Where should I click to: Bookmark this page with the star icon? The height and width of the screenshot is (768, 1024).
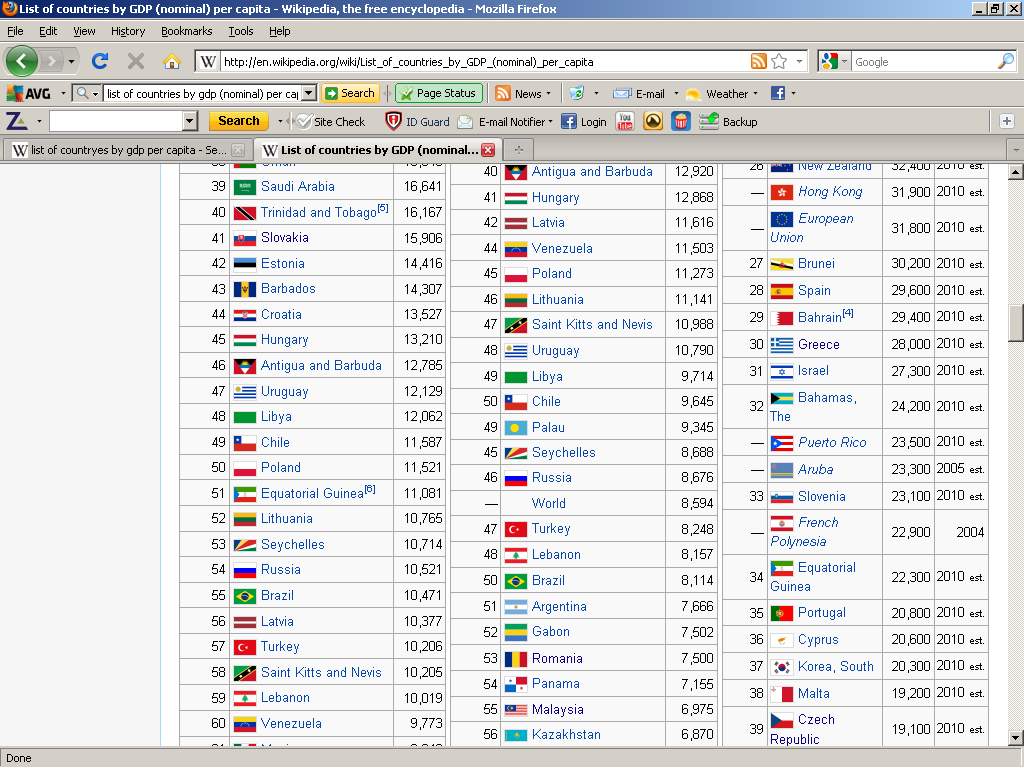779,61
